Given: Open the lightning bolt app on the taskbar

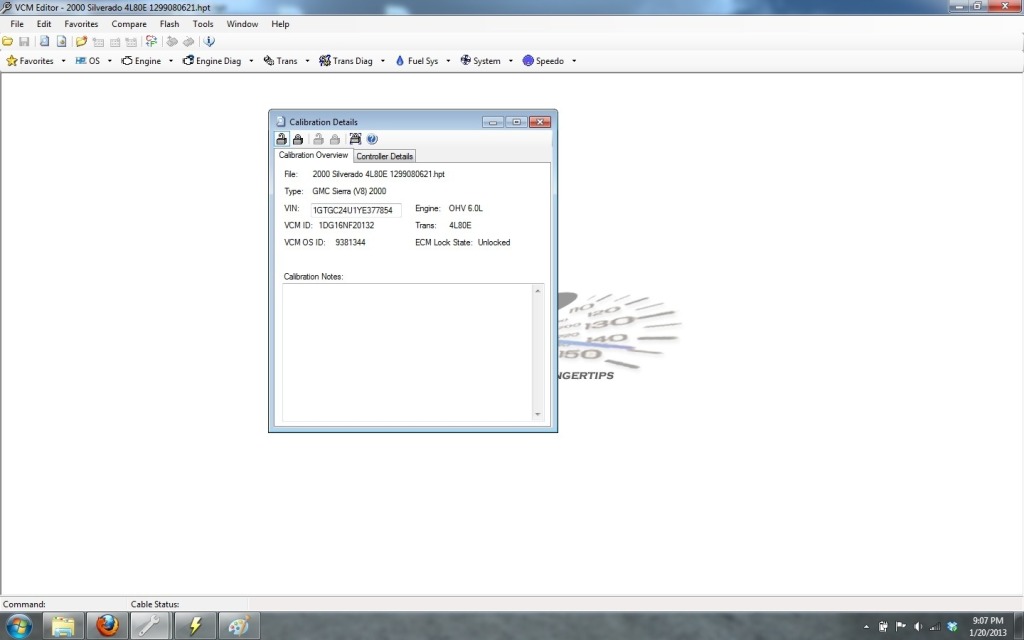Looking at the screenshot, I should [195, 626].
